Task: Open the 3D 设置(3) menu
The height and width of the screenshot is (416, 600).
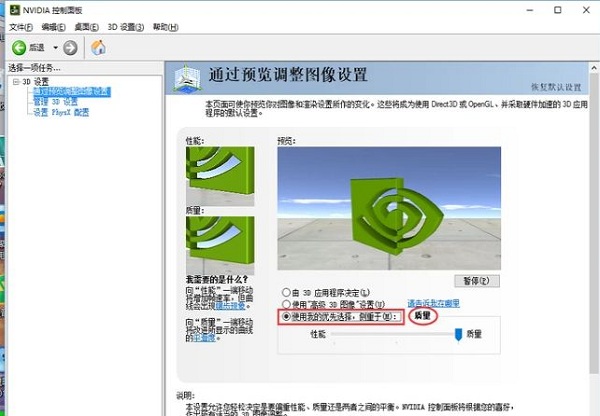Action: click(x=126, y=27)
